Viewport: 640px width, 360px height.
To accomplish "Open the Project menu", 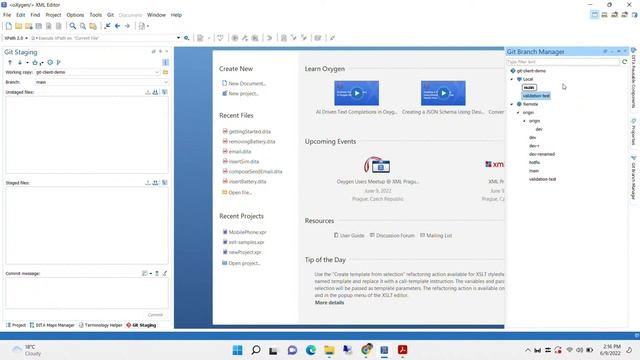I will (53, 15).
